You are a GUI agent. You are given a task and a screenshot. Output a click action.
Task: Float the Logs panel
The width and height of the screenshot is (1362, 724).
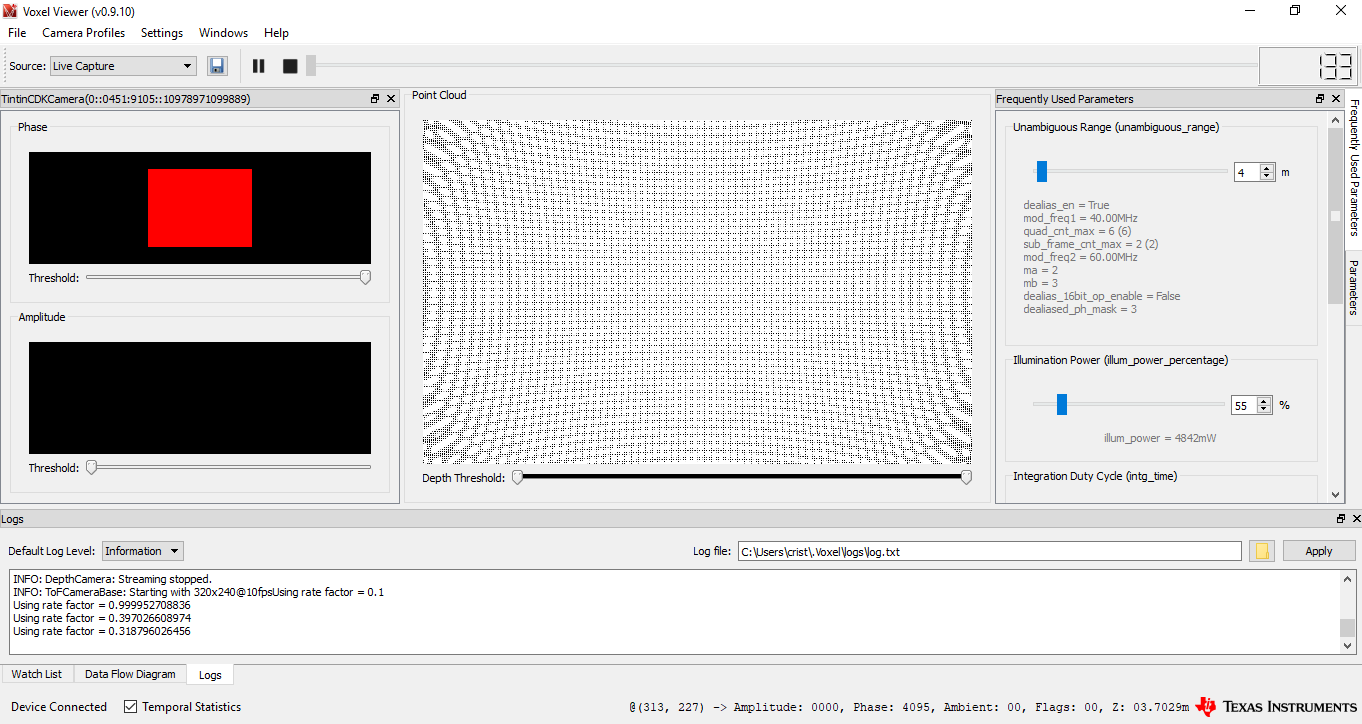click(x=1341, y=519)
